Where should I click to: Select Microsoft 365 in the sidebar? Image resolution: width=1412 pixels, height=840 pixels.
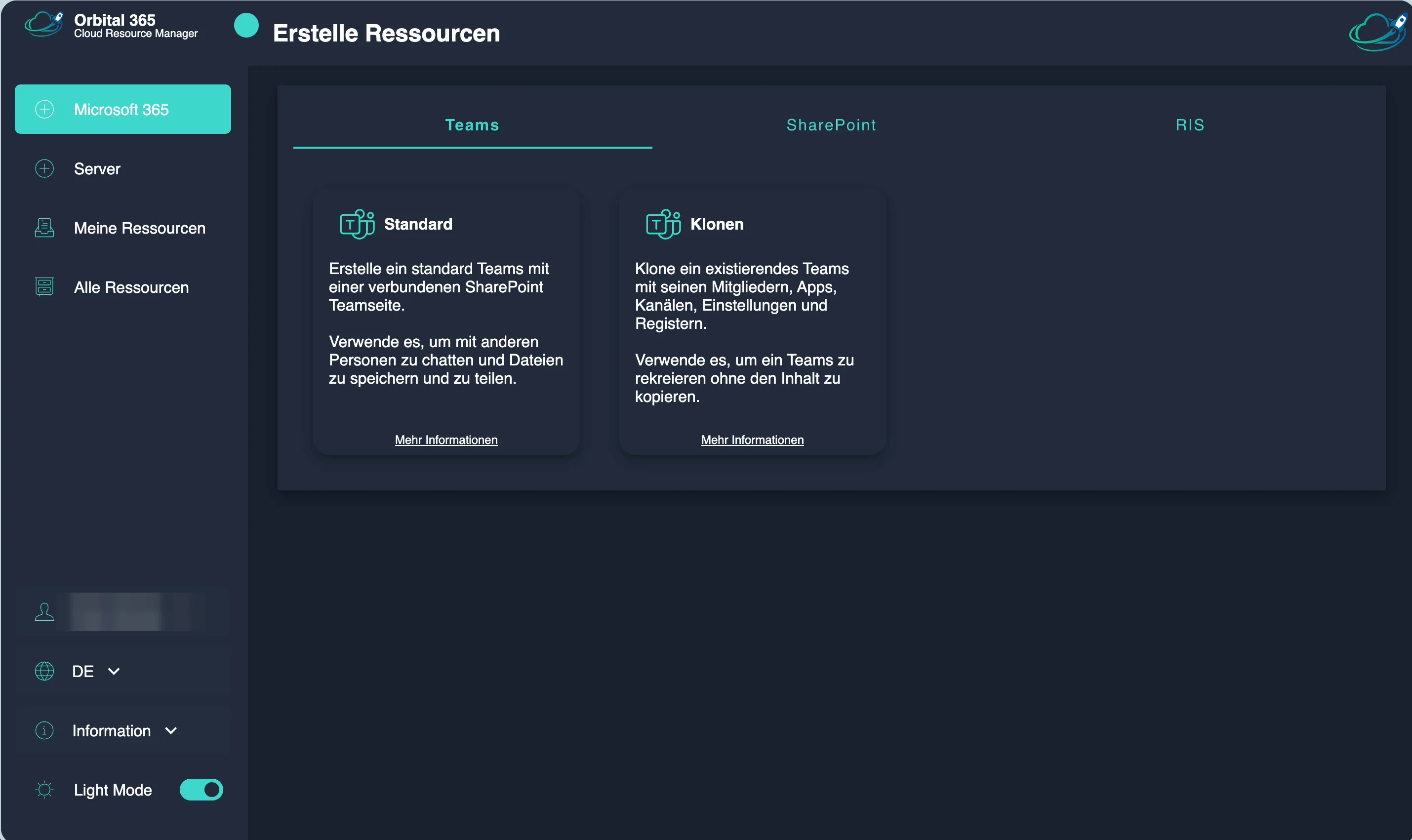[x=123, y=109]
